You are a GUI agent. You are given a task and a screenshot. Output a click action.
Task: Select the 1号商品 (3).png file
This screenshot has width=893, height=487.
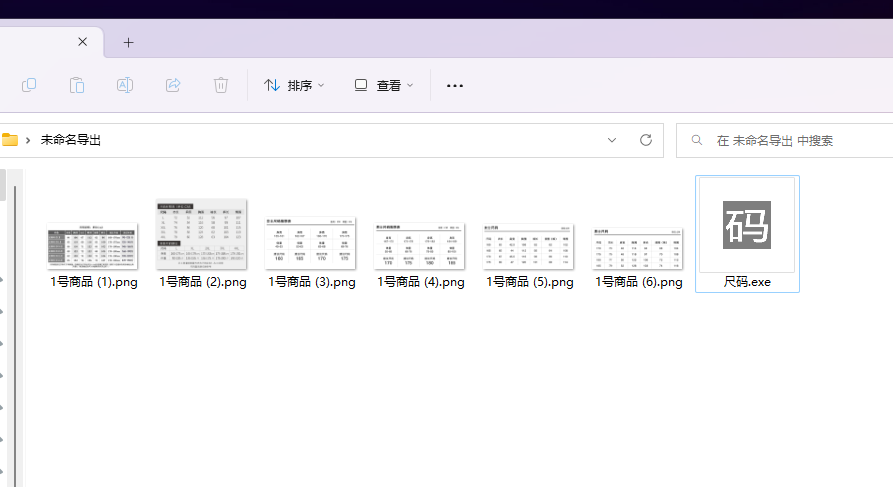[311, 244]
